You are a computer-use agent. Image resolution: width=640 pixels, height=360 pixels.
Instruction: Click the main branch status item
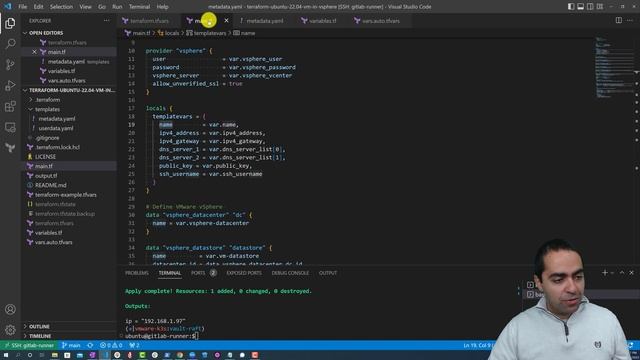71,345
